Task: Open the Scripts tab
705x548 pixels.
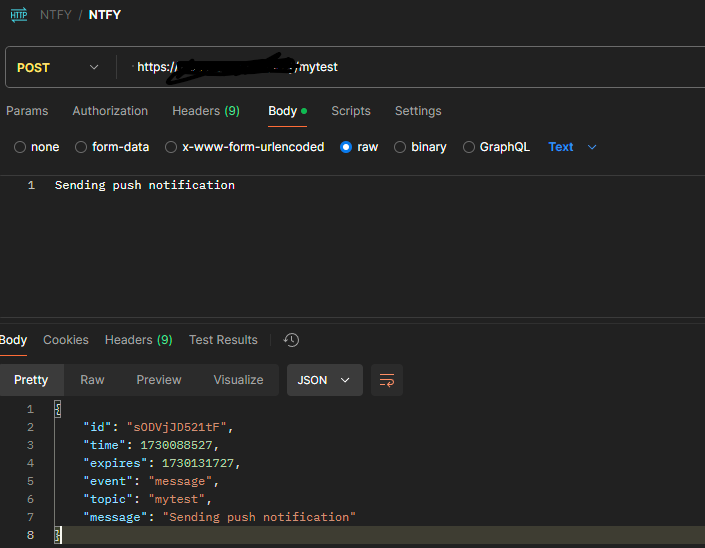Action: click(351, 111)
